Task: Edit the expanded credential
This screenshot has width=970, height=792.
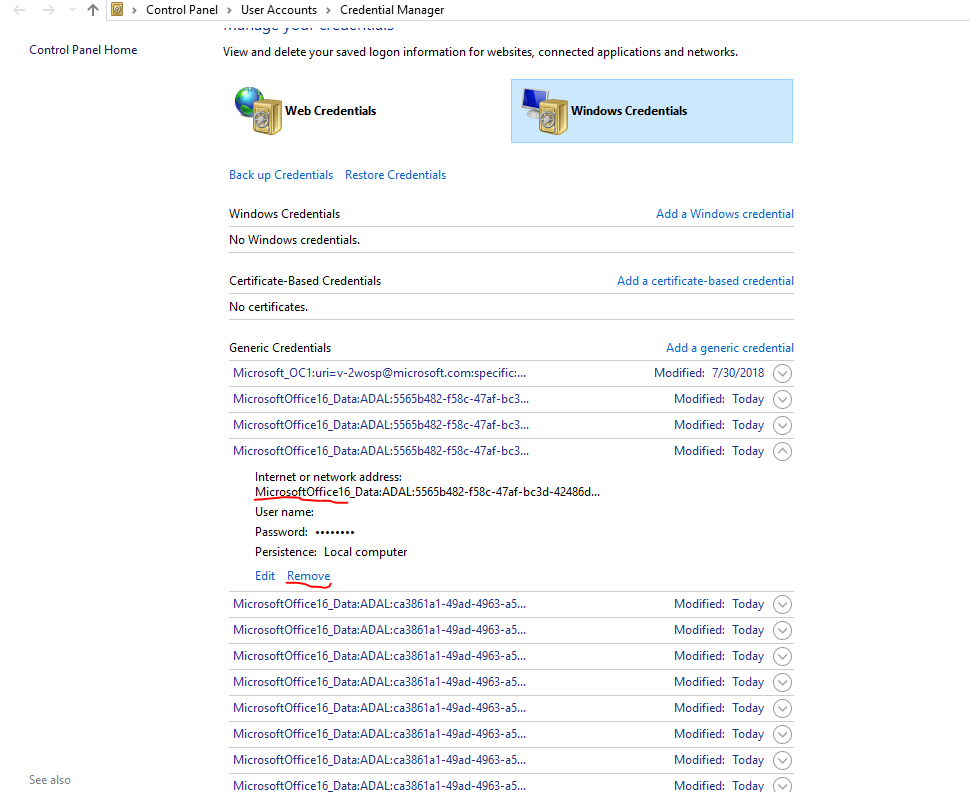Action: coord(265,576)
